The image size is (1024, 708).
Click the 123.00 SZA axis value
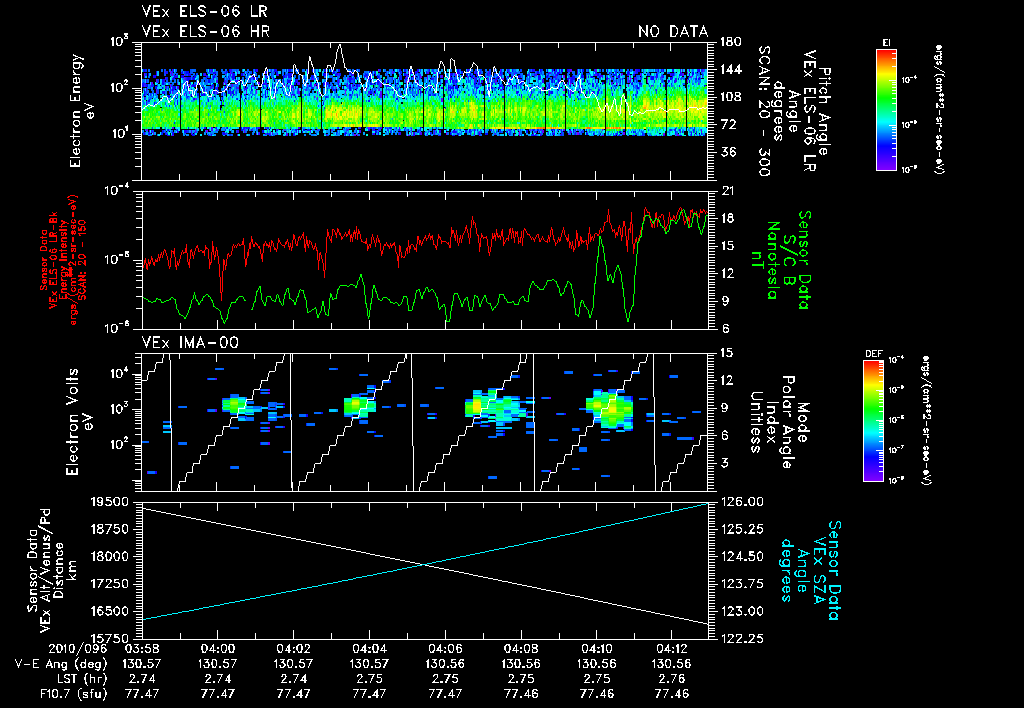[742, 611]
